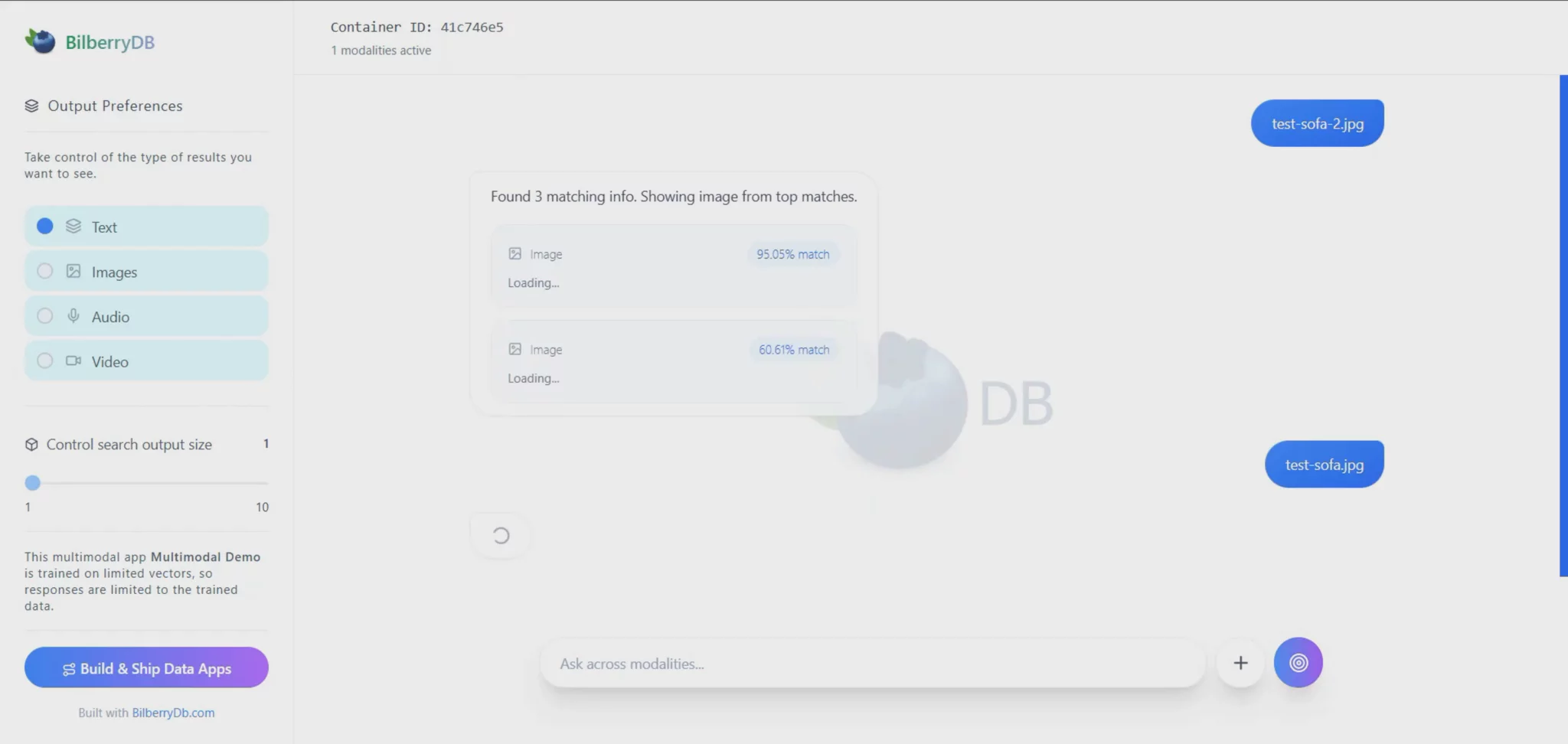Click the Text option stack icon
Image resolution: width=1568 pixels, height=744 pixels.
click(73, 226)
